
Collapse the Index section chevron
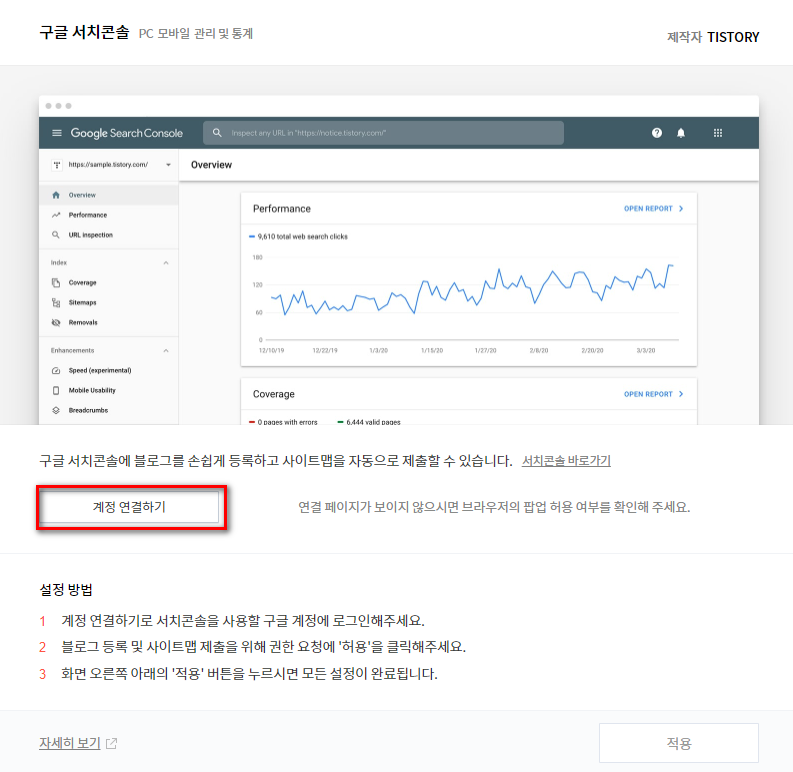166,263
